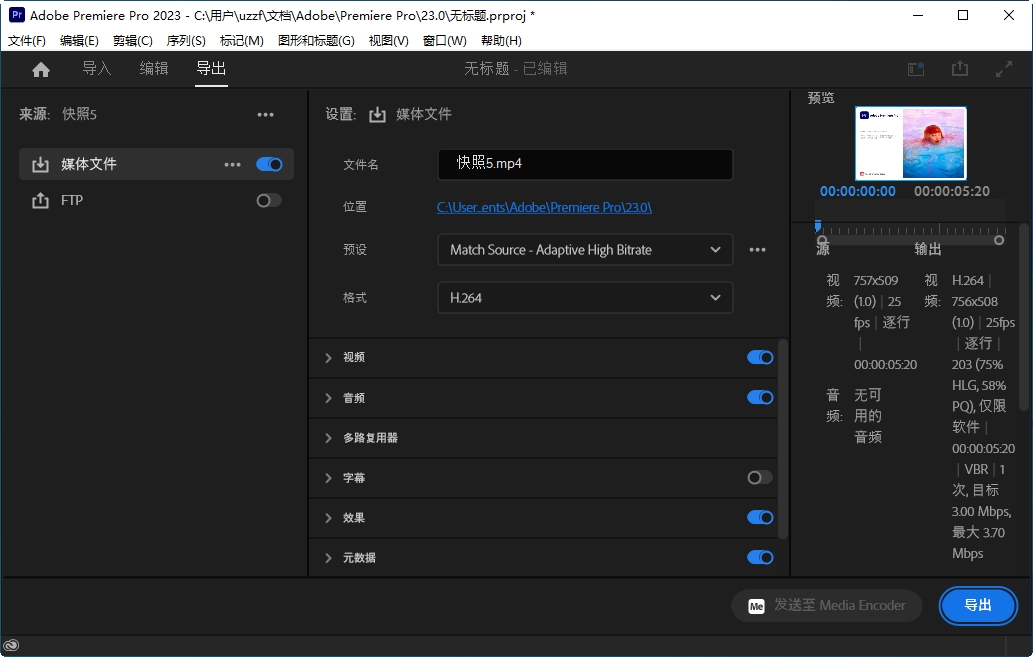
Task: Click the 快照5.mp4 filename field
Action: click(x=584, y=164)
